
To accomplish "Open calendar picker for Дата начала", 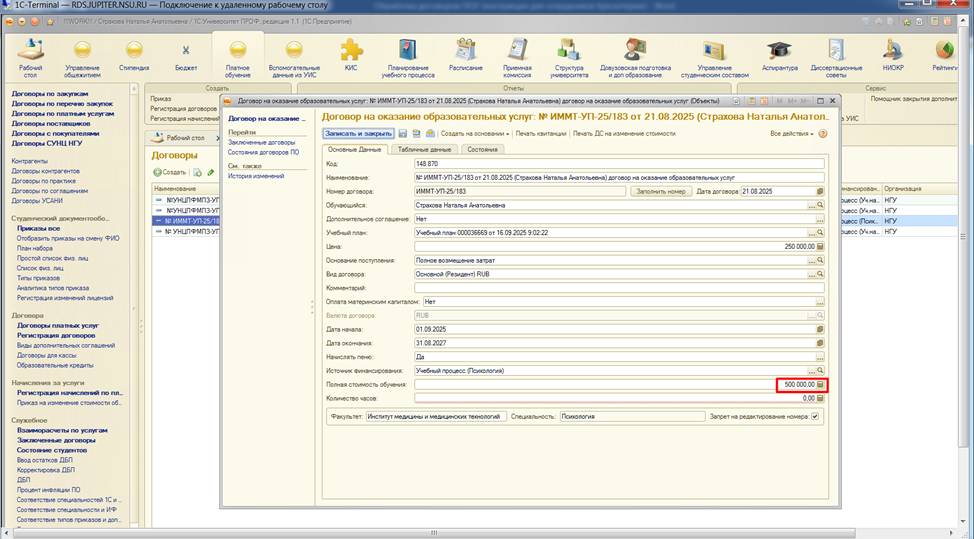I will click(820, 329).
